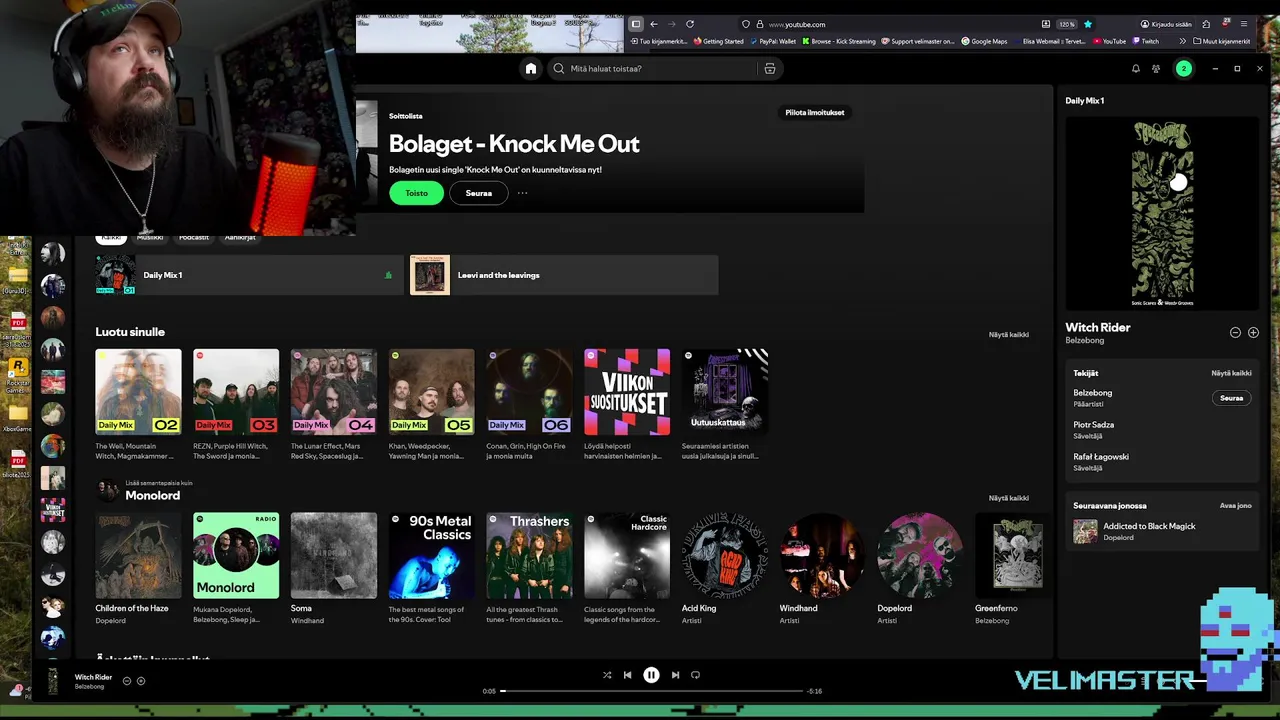Open the Browse icon in Spotify search bar
The width and height of the screenshot is (1280, 720).
(x=769, y=69)
